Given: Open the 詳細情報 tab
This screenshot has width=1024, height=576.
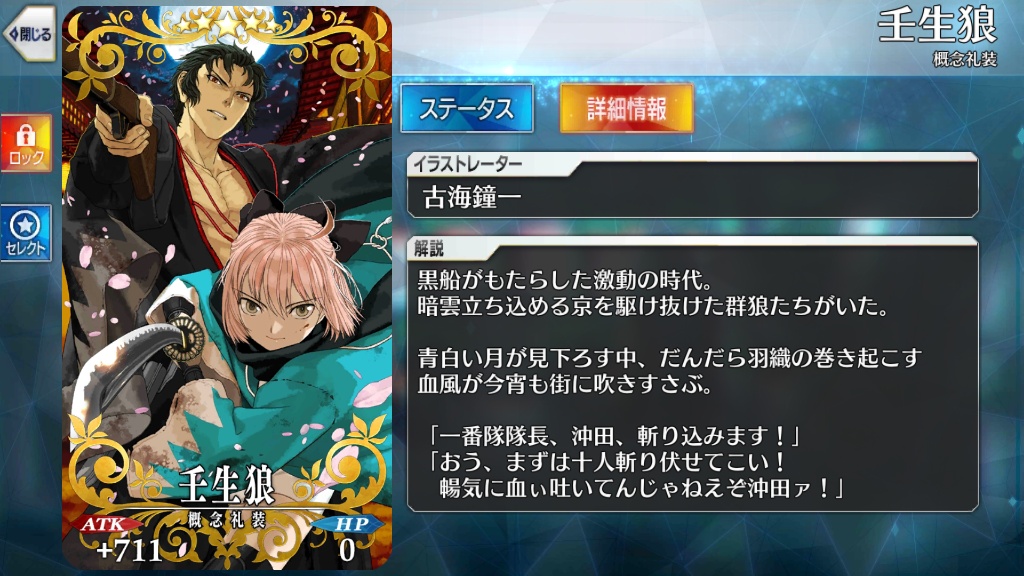Looking at the screenshot, I should point(626,108).
